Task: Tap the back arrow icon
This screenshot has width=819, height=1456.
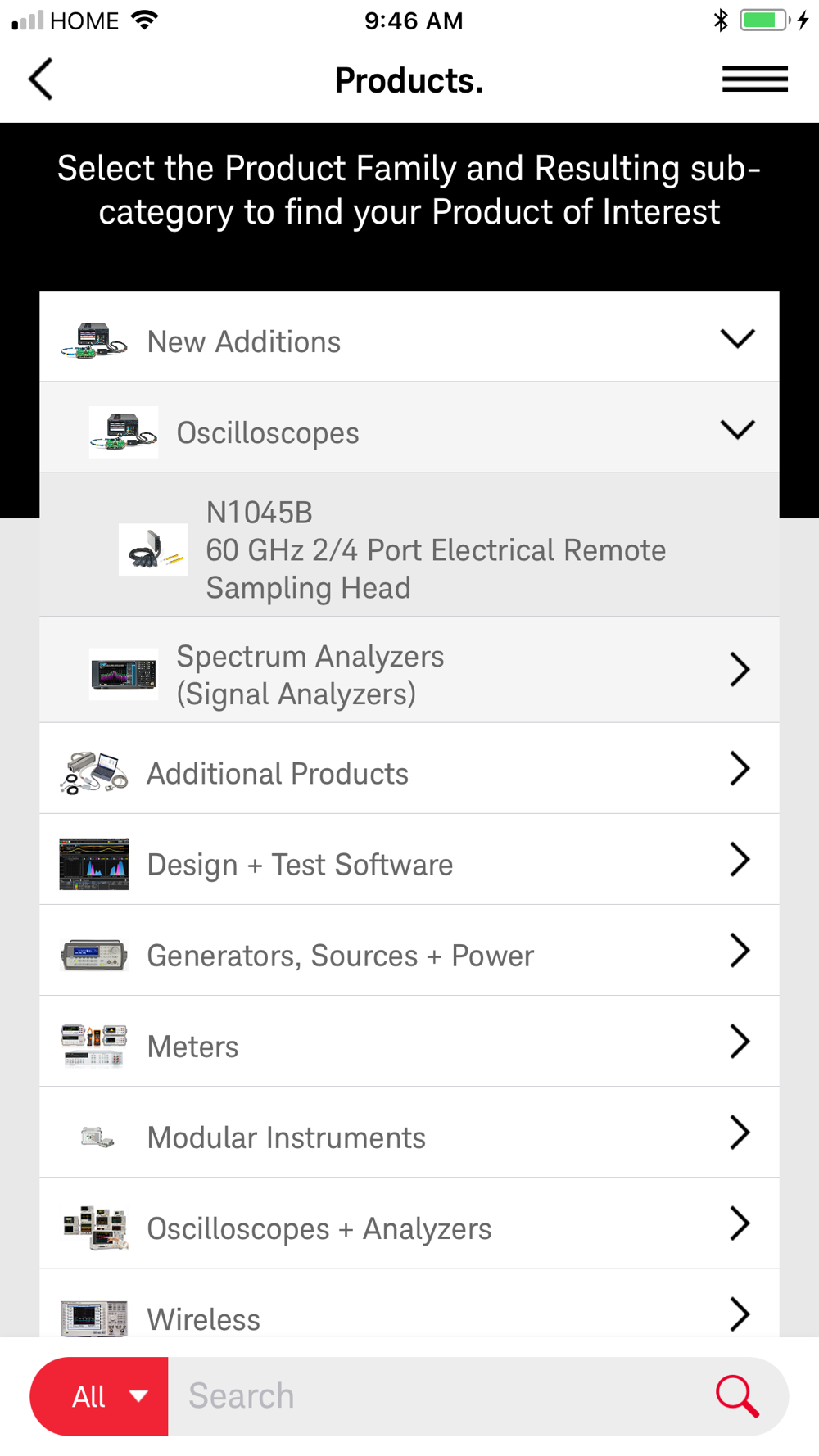Action: (x=41, y=79)
